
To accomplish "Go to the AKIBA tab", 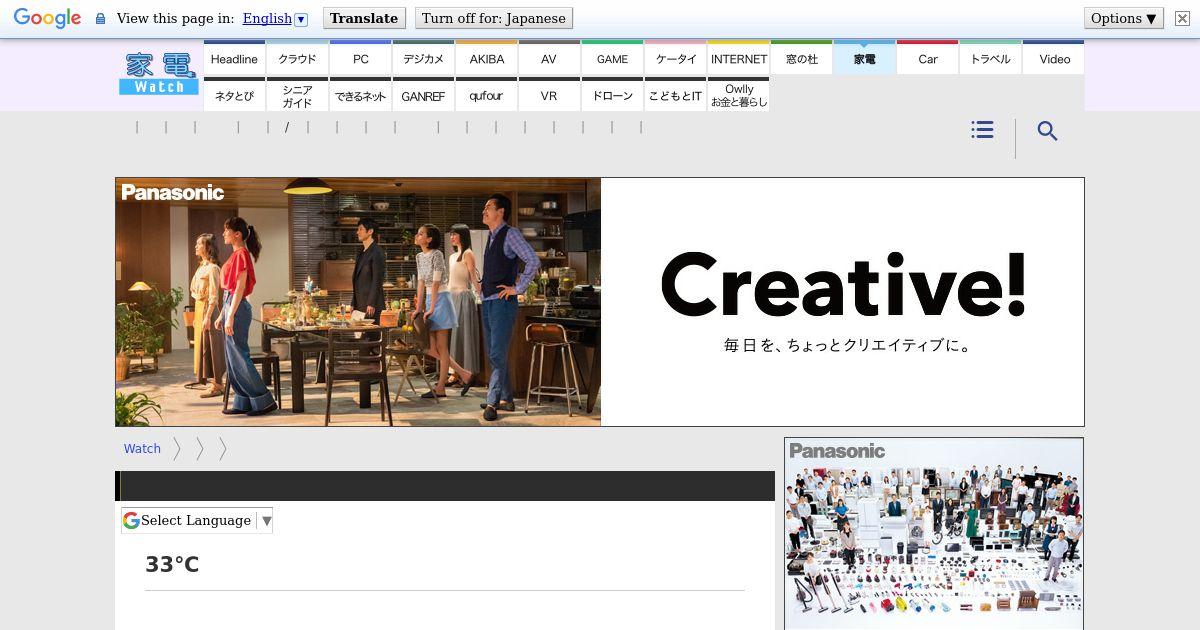I will (x=486, y=58).
